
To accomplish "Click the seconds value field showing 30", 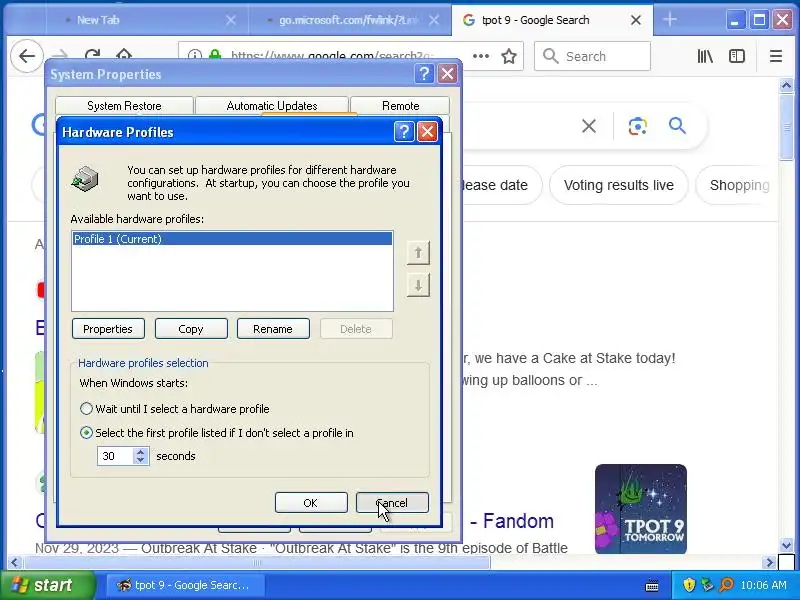I will coord(115,456).
